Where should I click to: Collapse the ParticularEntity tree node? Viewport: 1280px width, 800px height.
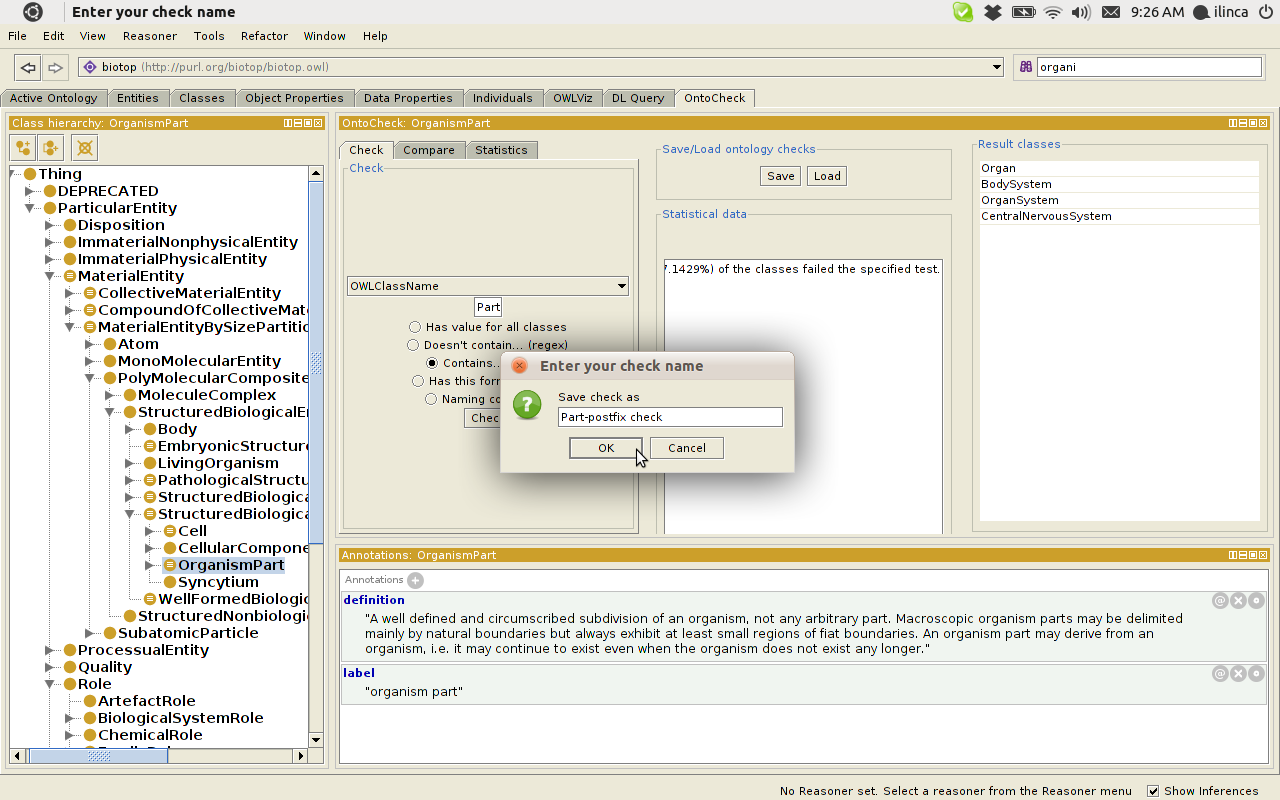[x=30, y=208]
